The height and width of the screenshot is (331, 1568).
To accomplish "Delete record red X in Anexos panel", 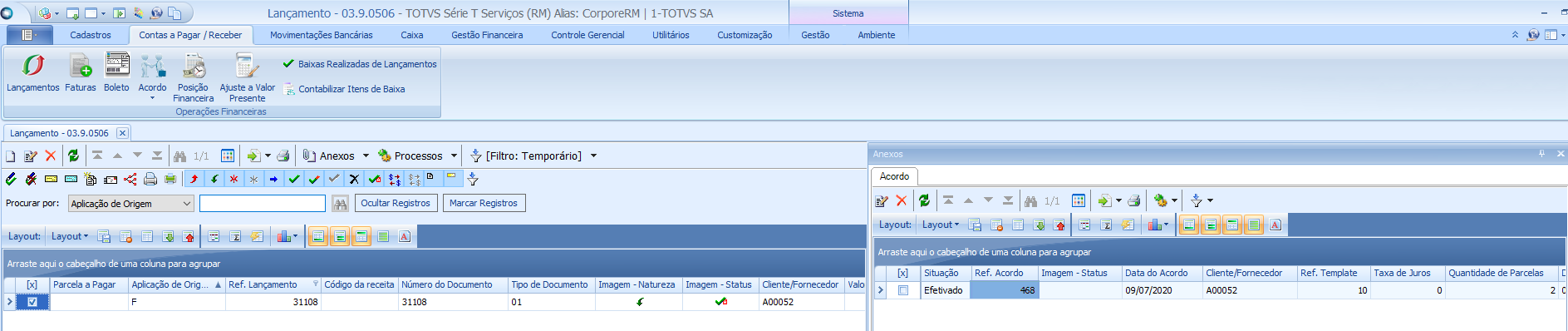I will click(902, 200).
